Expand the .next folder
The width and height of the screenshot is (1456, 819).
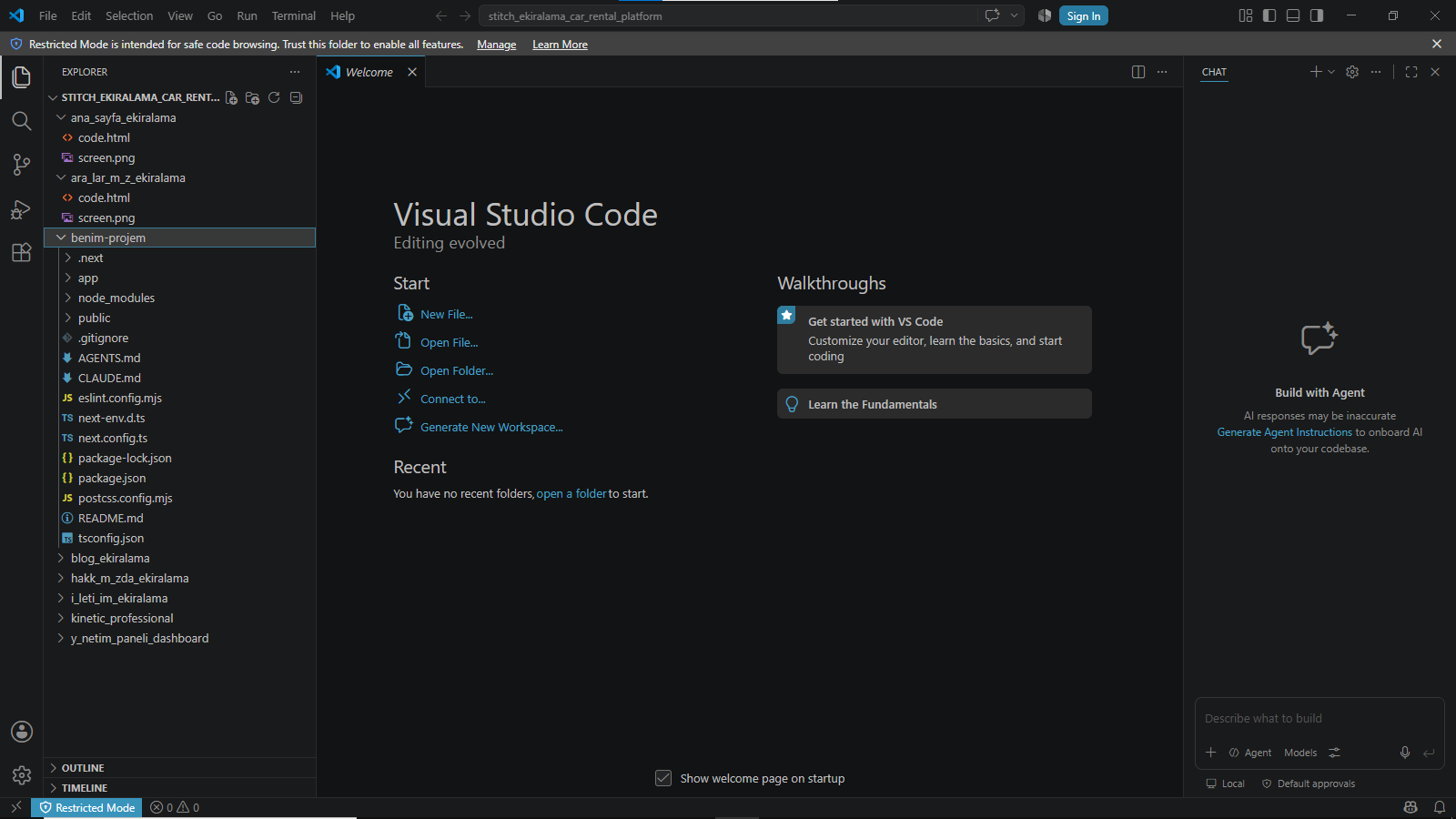point(180,258)
